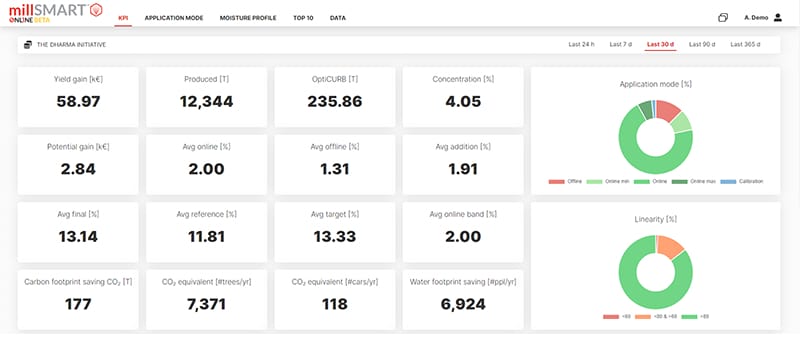Viewport: 800px width, 364px height.
Task: Select the Last 7 d range
Action: pos(620,44)
